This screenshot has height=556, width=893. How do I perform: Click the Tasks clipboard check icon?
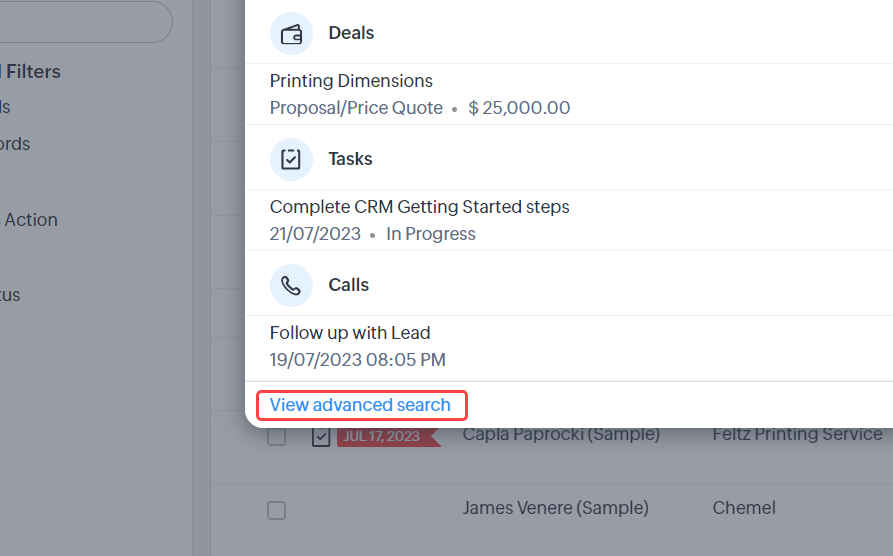click(x=291, y=159)
